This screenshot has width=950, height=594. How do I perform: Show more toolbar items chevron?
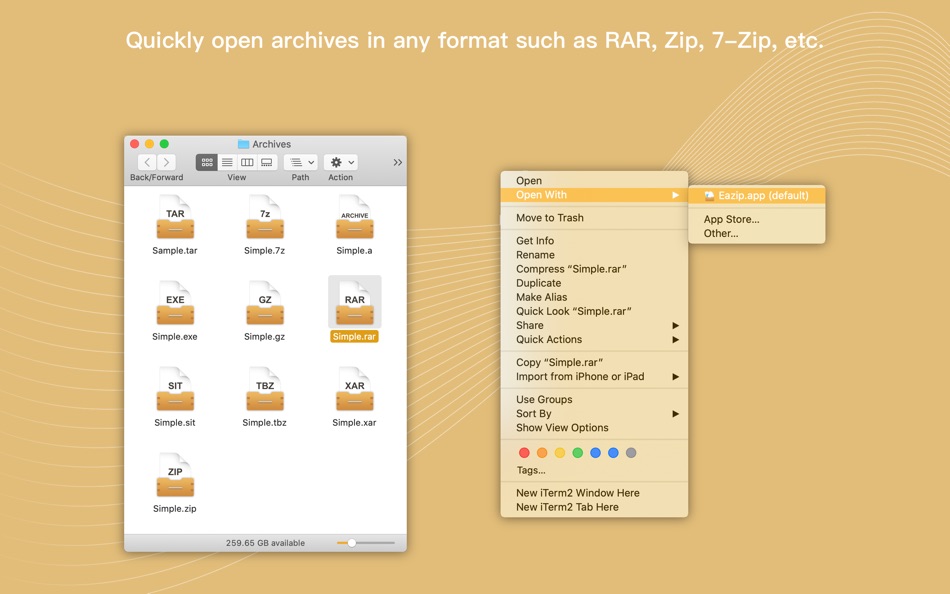point(397,162)
